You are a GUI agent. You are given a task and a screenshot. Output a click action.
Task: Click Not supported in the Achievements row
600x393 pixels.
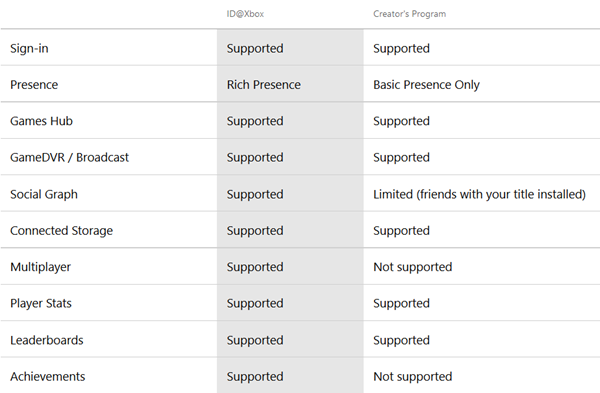point(412,377)
